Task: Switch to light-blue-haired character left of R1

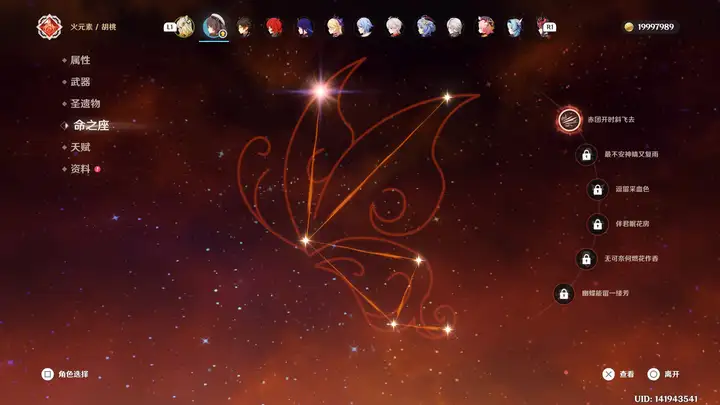Action: click(515, 27)
